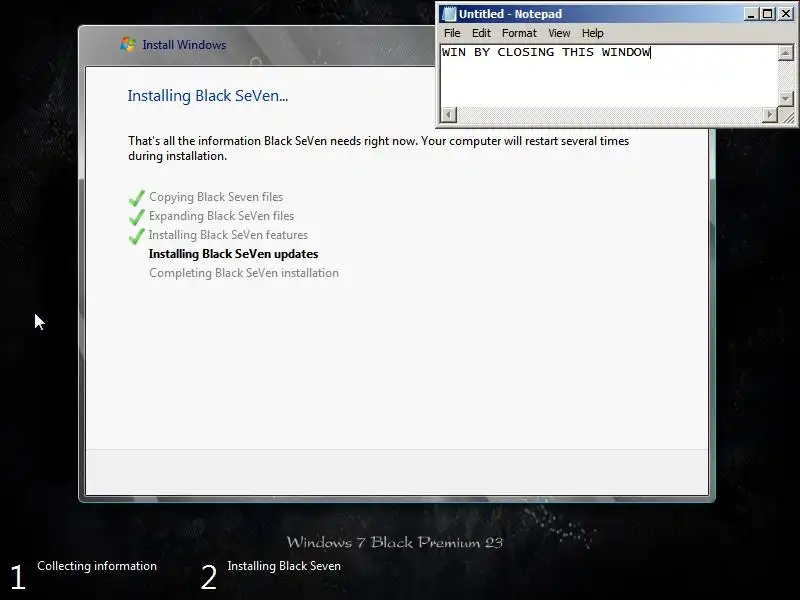
Task: Click Notepad horizontal scrollbar left arrow
Action: (448, 115)
